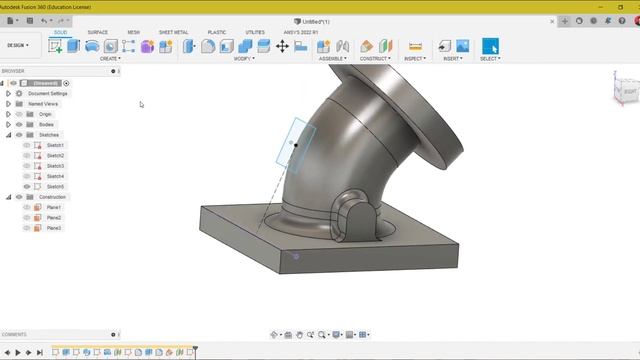Select the New Component tool
Image resolution: width=640 pixels, height=360 pixels.
[x=323, y=46]
